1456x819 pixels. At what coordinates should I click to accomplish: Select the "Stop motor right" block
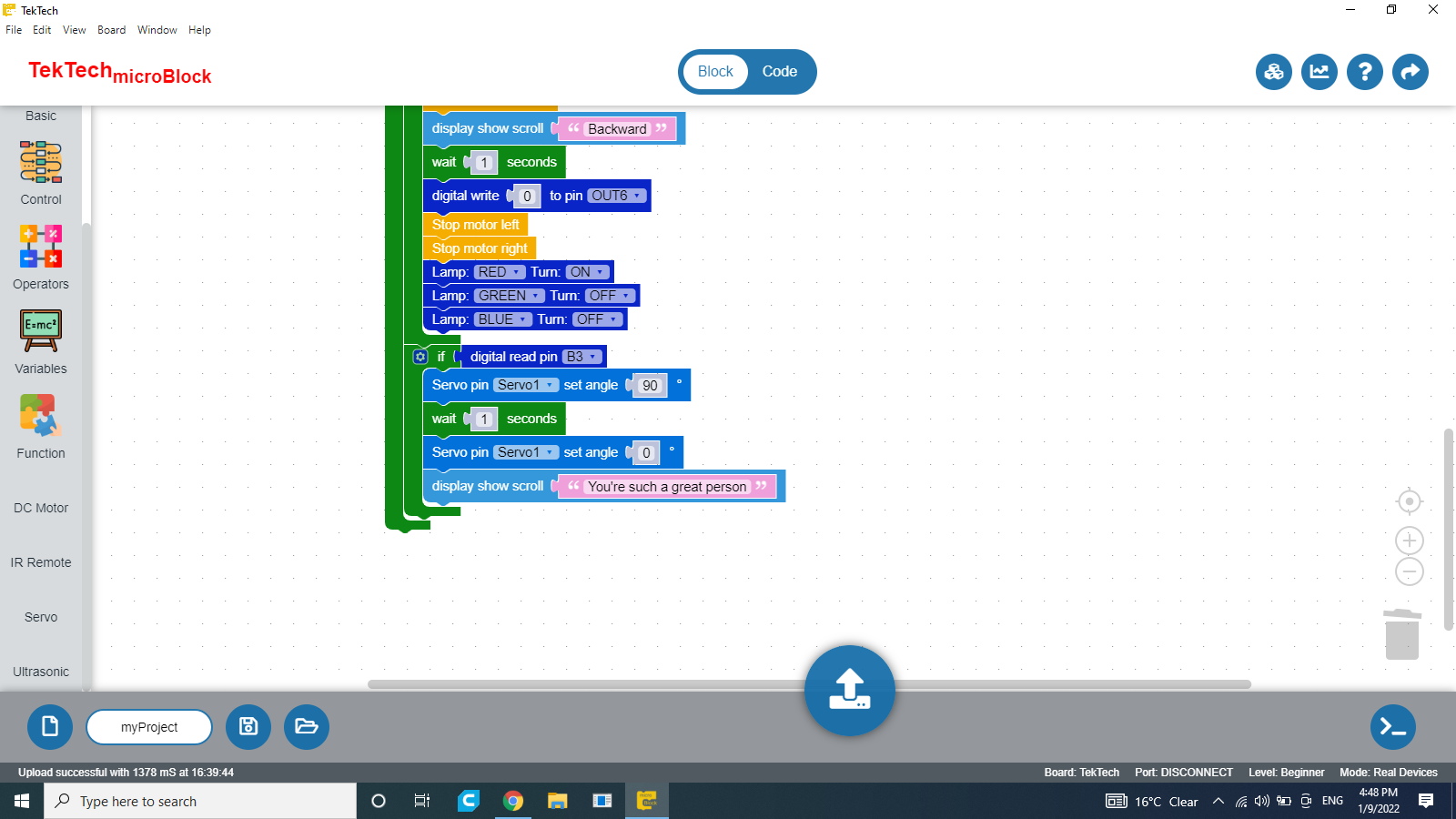click(x=480, y=248)
